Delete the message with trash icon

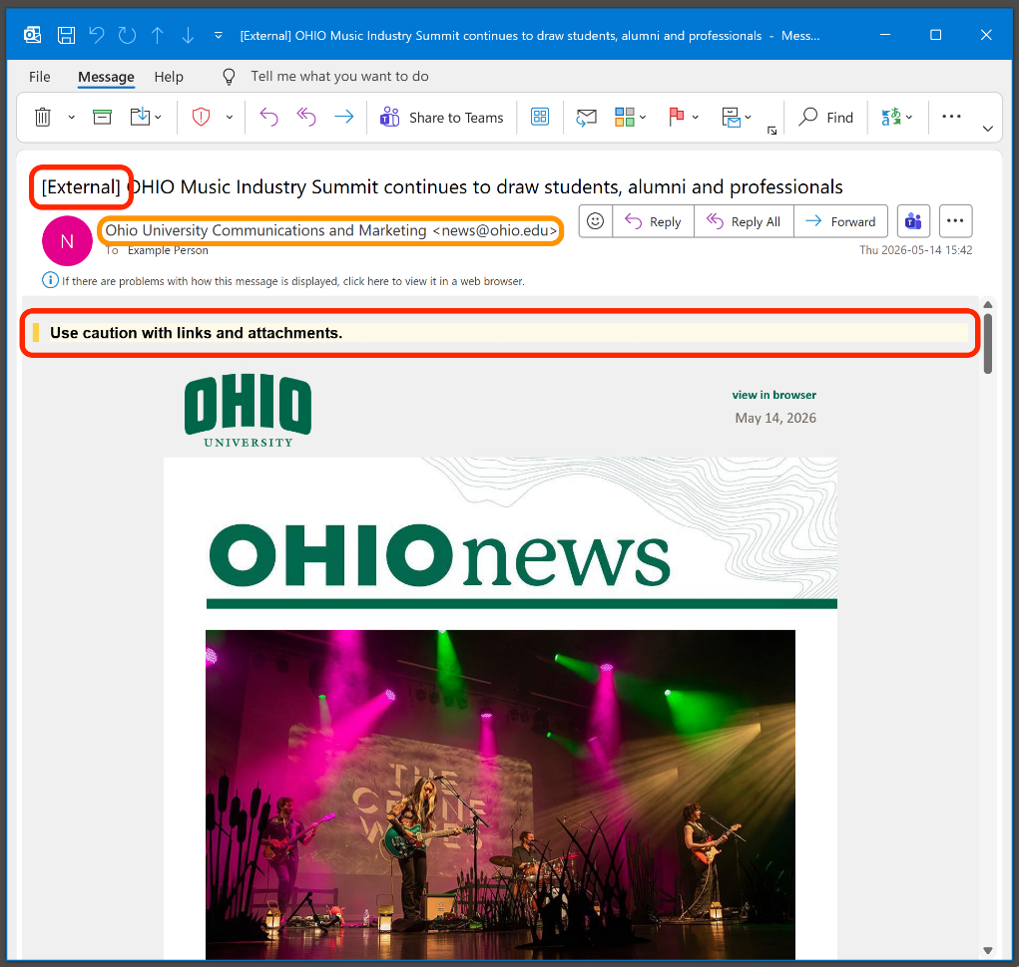coord(43,117)
